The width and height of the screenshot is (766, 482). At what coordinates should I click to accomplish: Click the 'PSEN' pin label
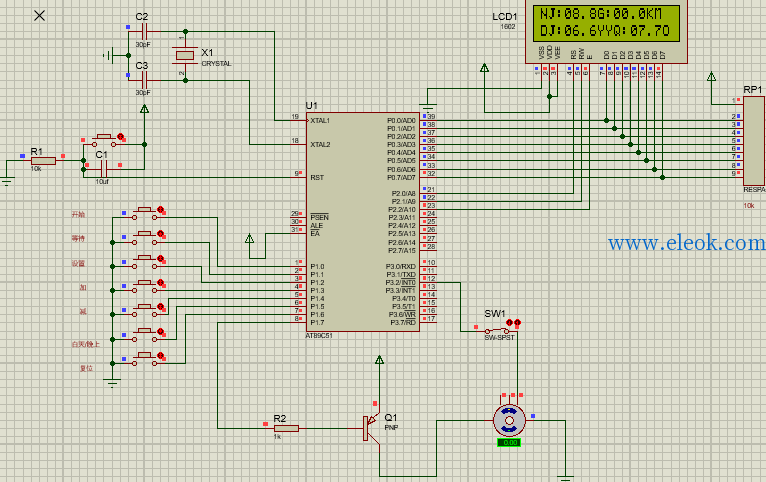[319, 217]
